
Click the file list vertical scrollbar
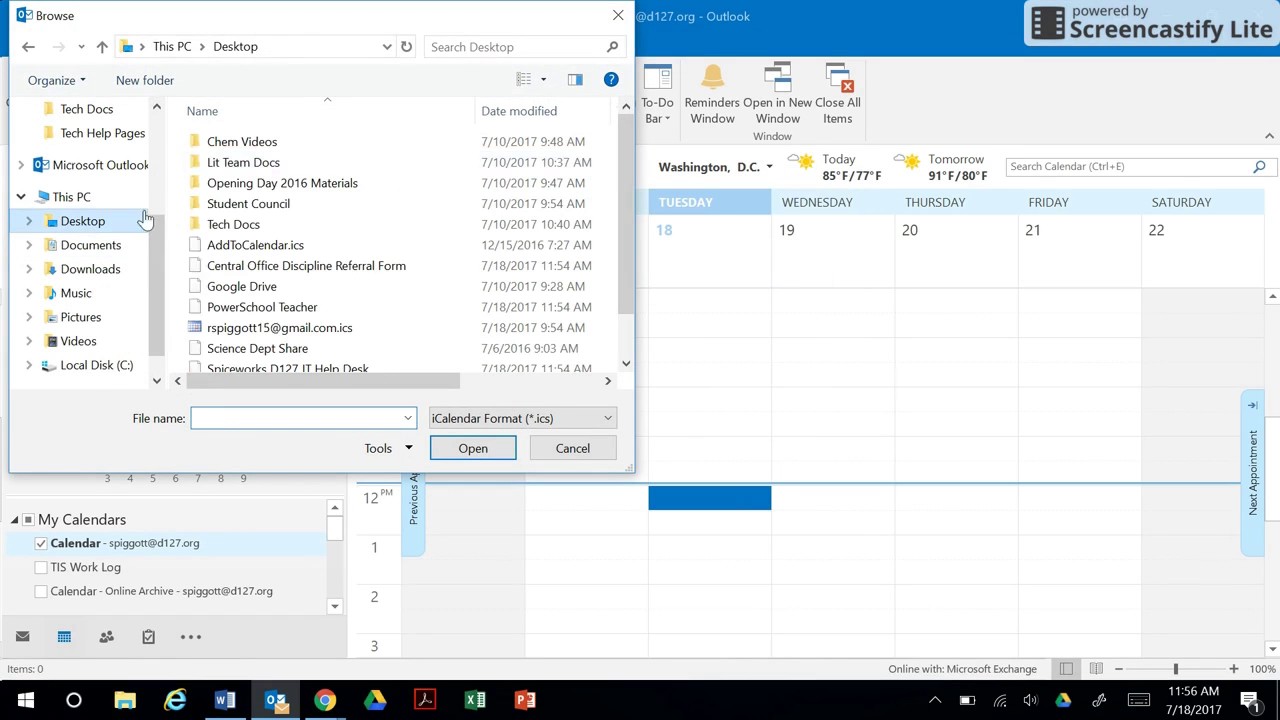(625, 215)
